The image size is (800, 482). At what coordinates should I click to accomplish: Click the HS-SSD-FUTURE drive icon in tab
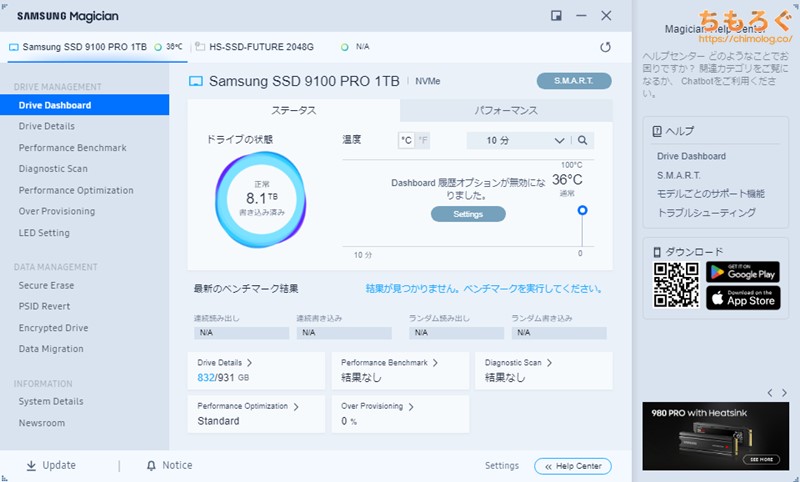(200, 47)
